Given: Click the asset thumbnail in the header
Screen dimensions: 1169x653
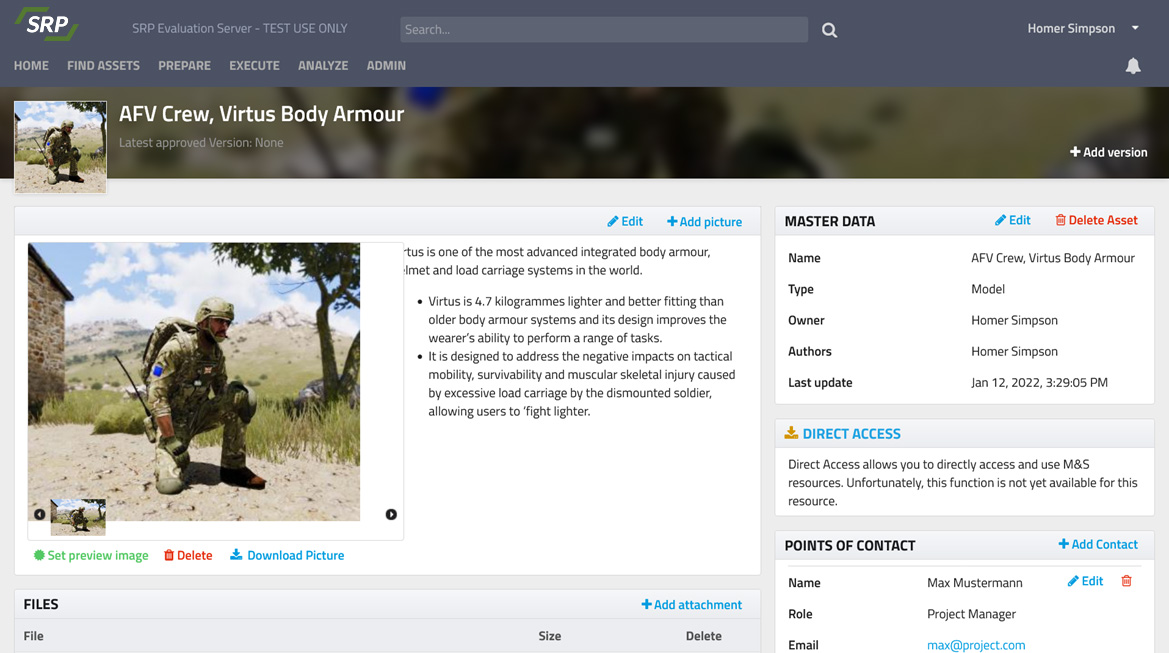Looking at the screenshot, I should [x=60, y=147].
